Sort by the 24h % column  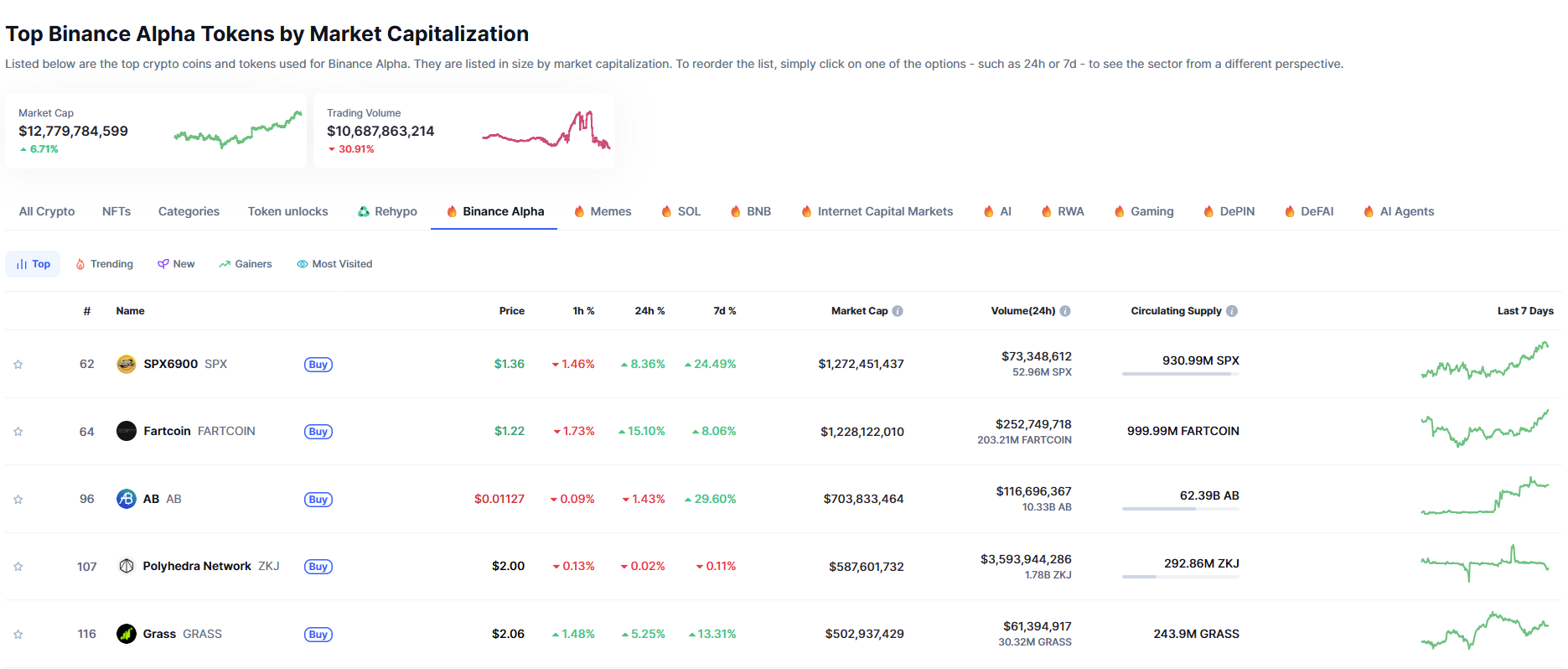[x=649, y=311]
